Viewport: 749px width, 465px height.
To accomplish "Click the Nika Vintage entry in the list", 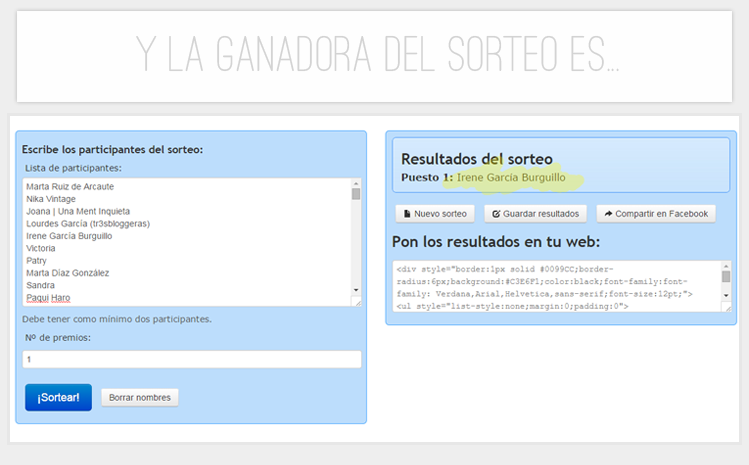I will point(51,199).
